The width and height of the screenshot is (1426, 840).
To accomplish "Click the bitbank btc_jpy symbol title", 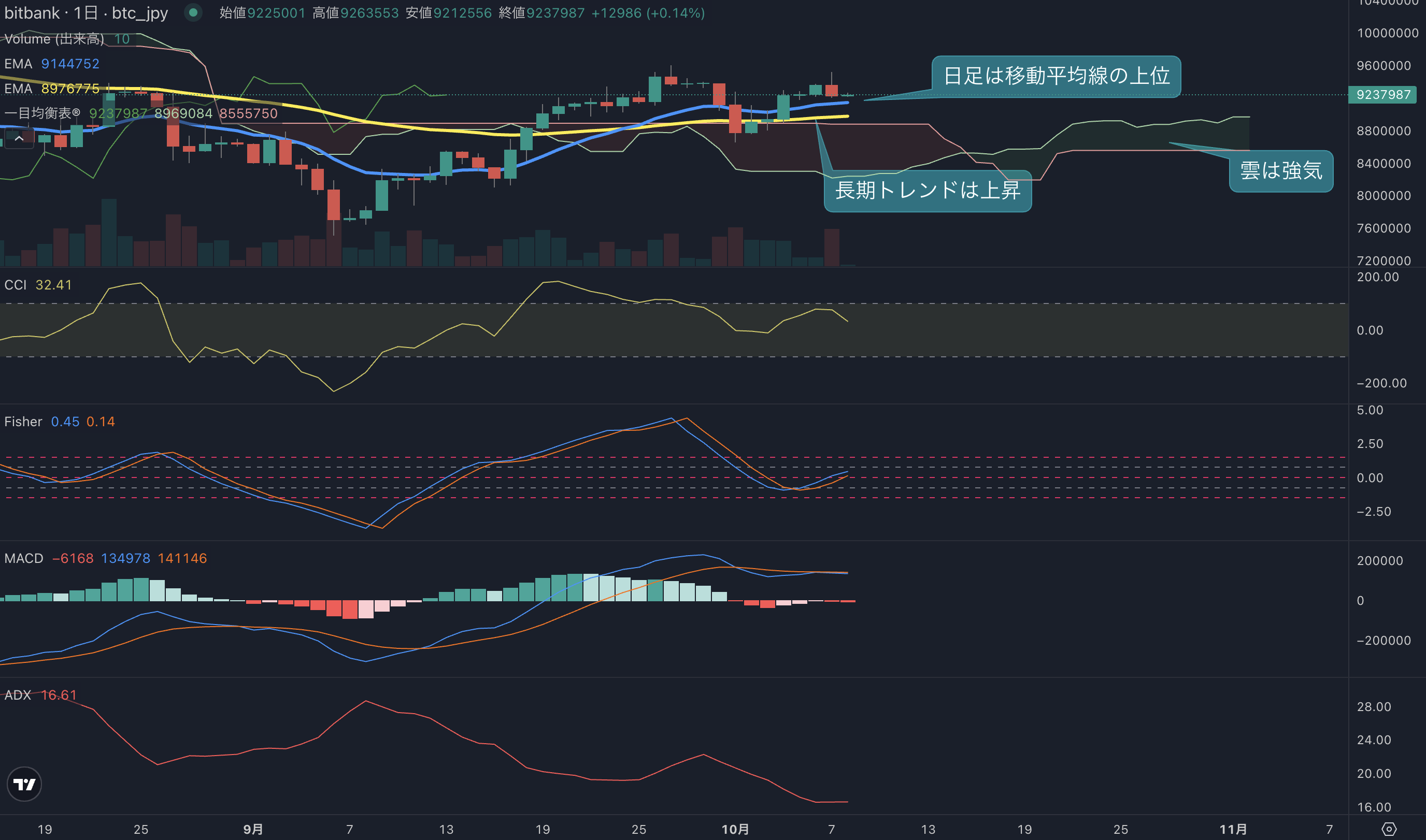I will [86, 12].
